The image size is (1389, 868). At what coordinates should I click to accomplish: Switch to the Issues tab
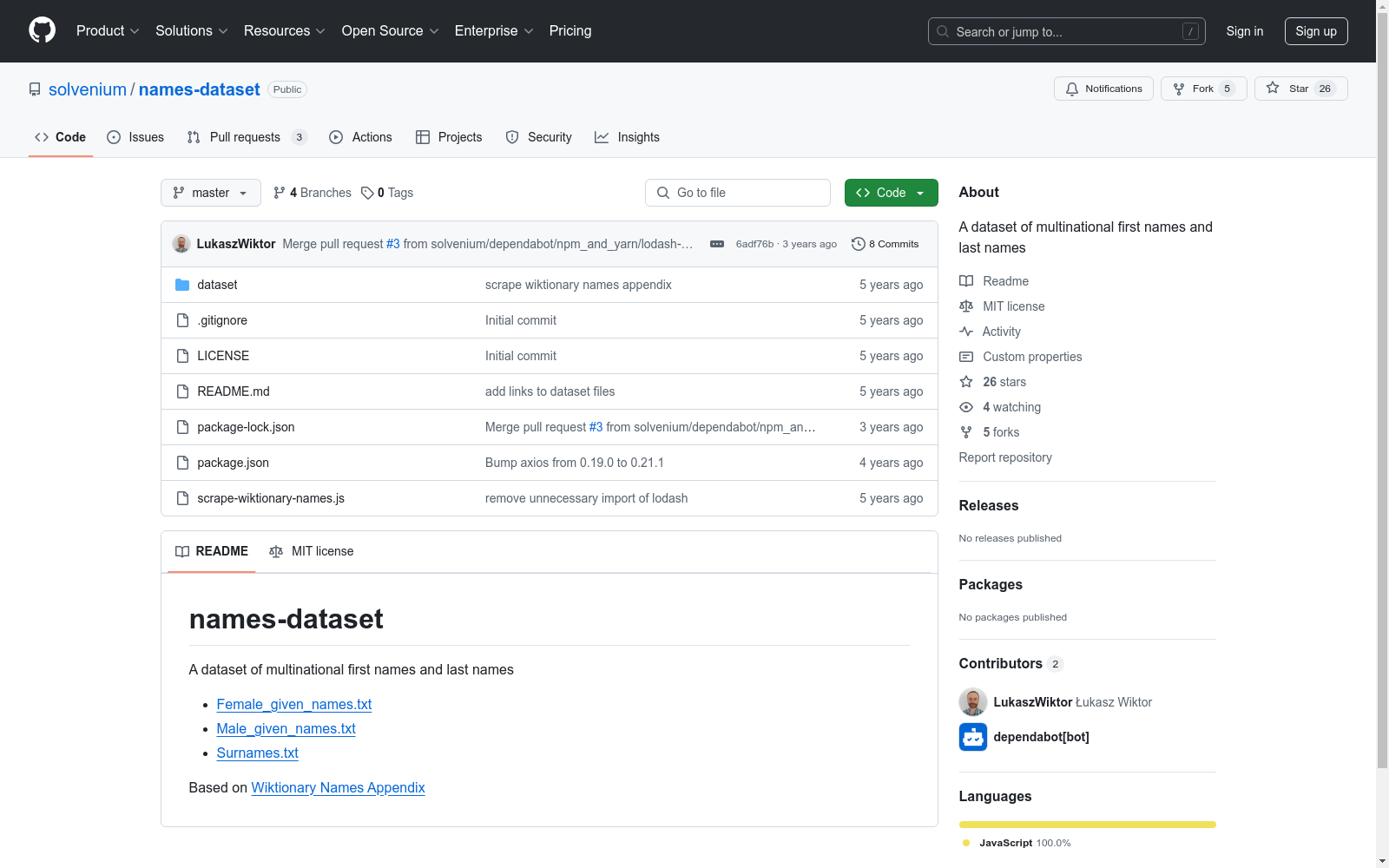(135, 137)
